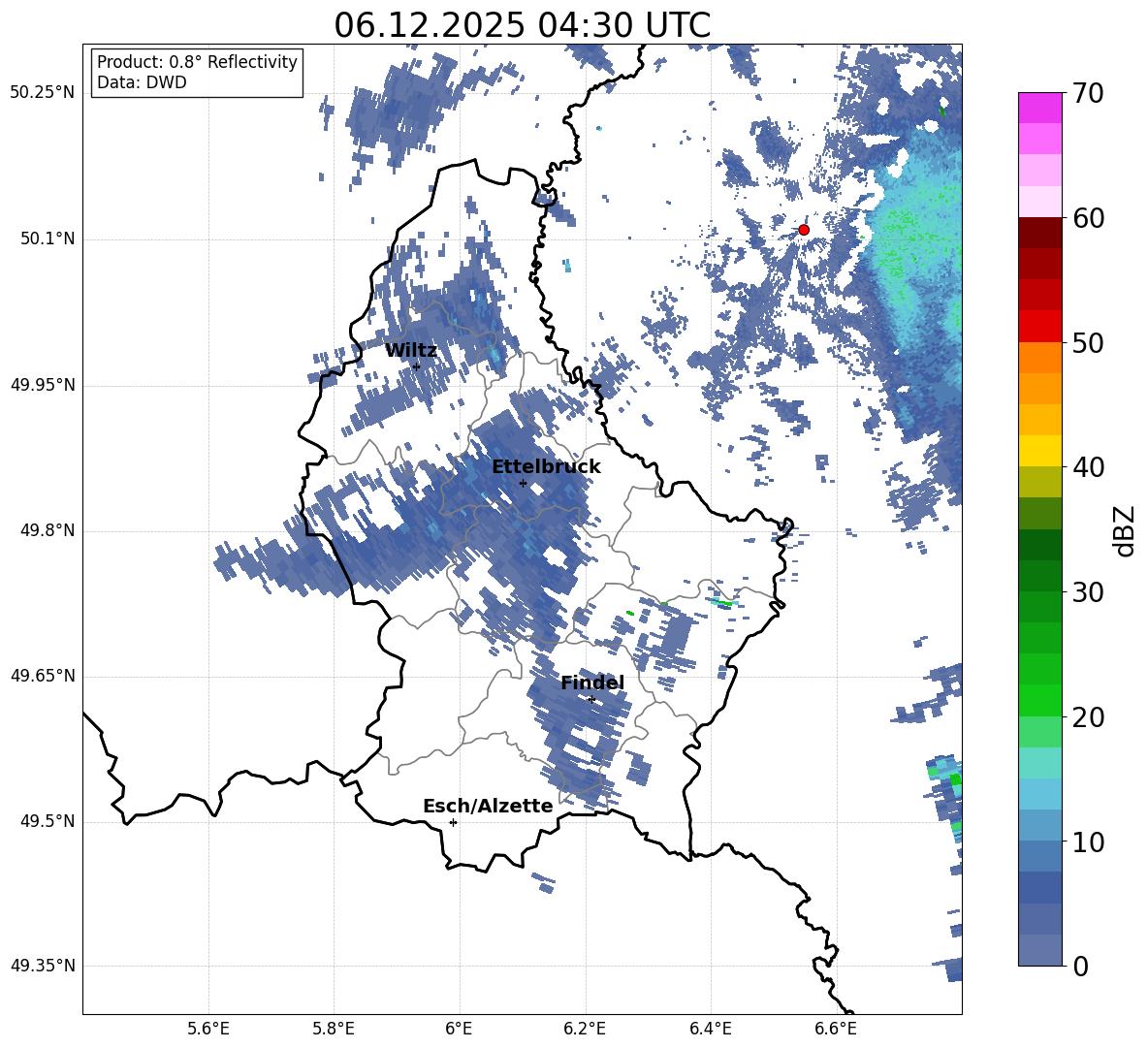
Task: Click the 6.2°E longitude label
Action: [x=585, y=1029]
